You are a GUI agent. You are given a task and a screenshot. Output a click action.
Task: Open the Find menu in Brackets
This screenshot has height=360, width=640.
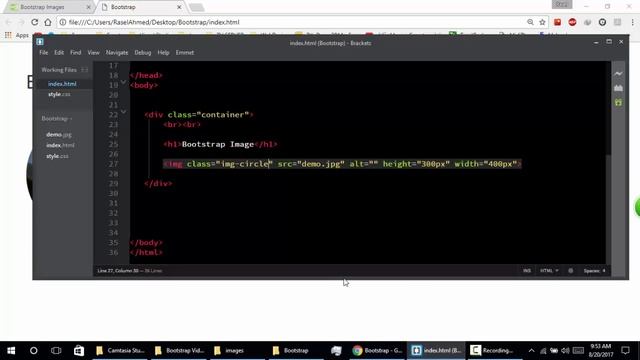[x=76, y=53]
